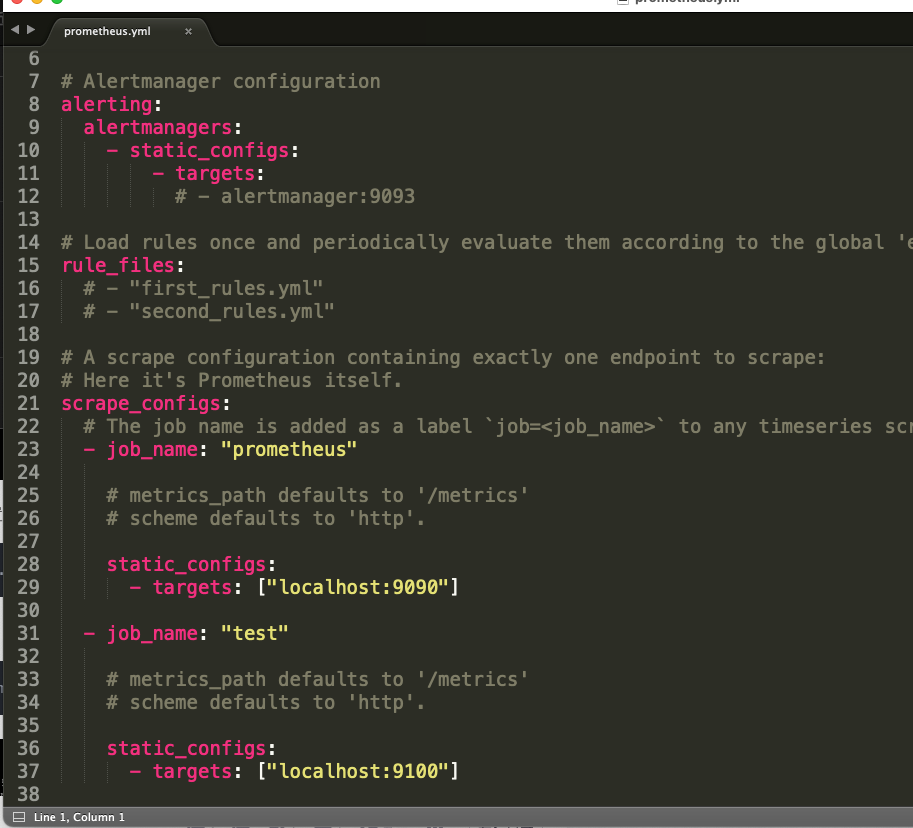Click 'scrape_configs' key
Viewport: 913px width, 828px height.
point(141,404)
